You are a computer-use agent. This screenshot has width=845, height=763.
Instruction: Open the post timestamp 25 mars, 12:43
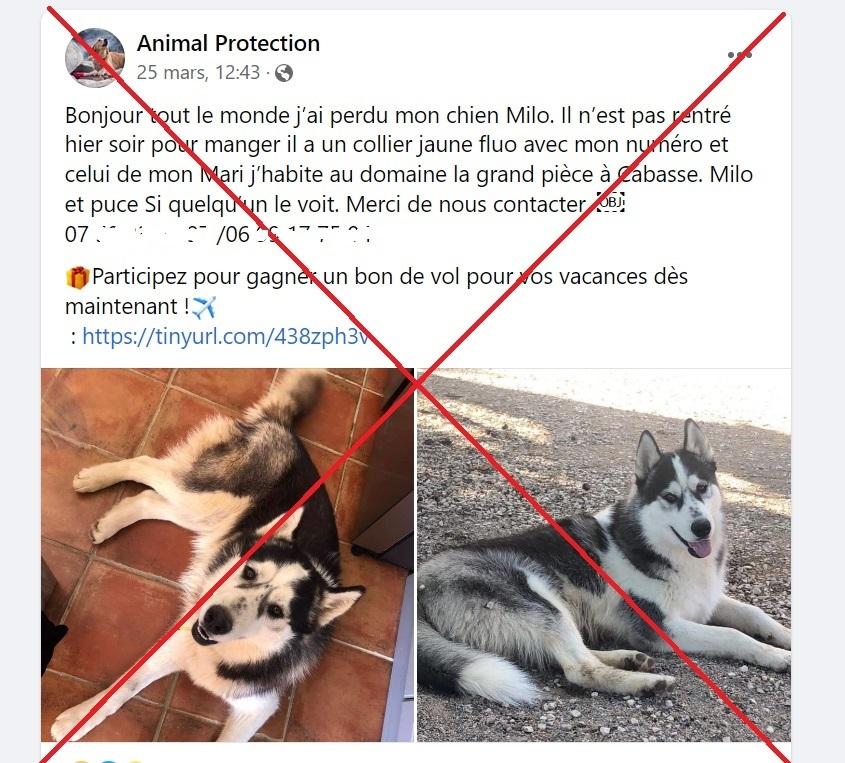coord(198,72)
